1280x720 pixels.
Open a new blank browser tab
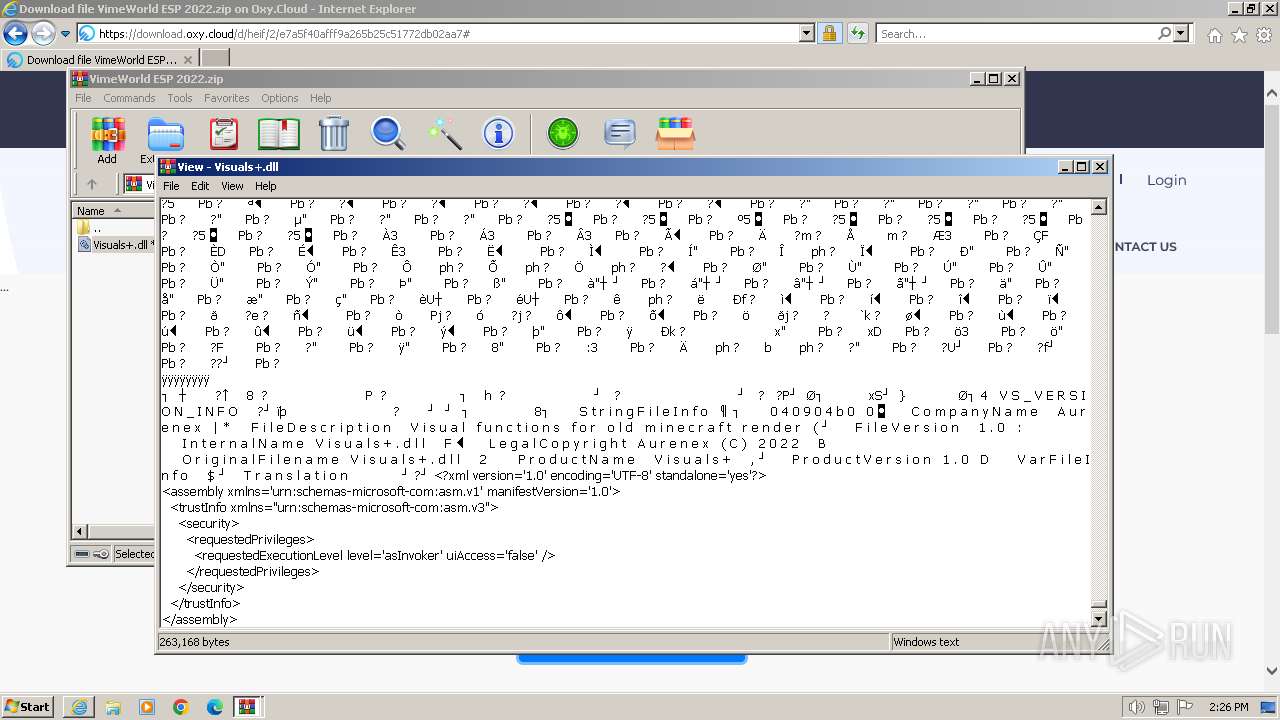[x=215, y=59]
